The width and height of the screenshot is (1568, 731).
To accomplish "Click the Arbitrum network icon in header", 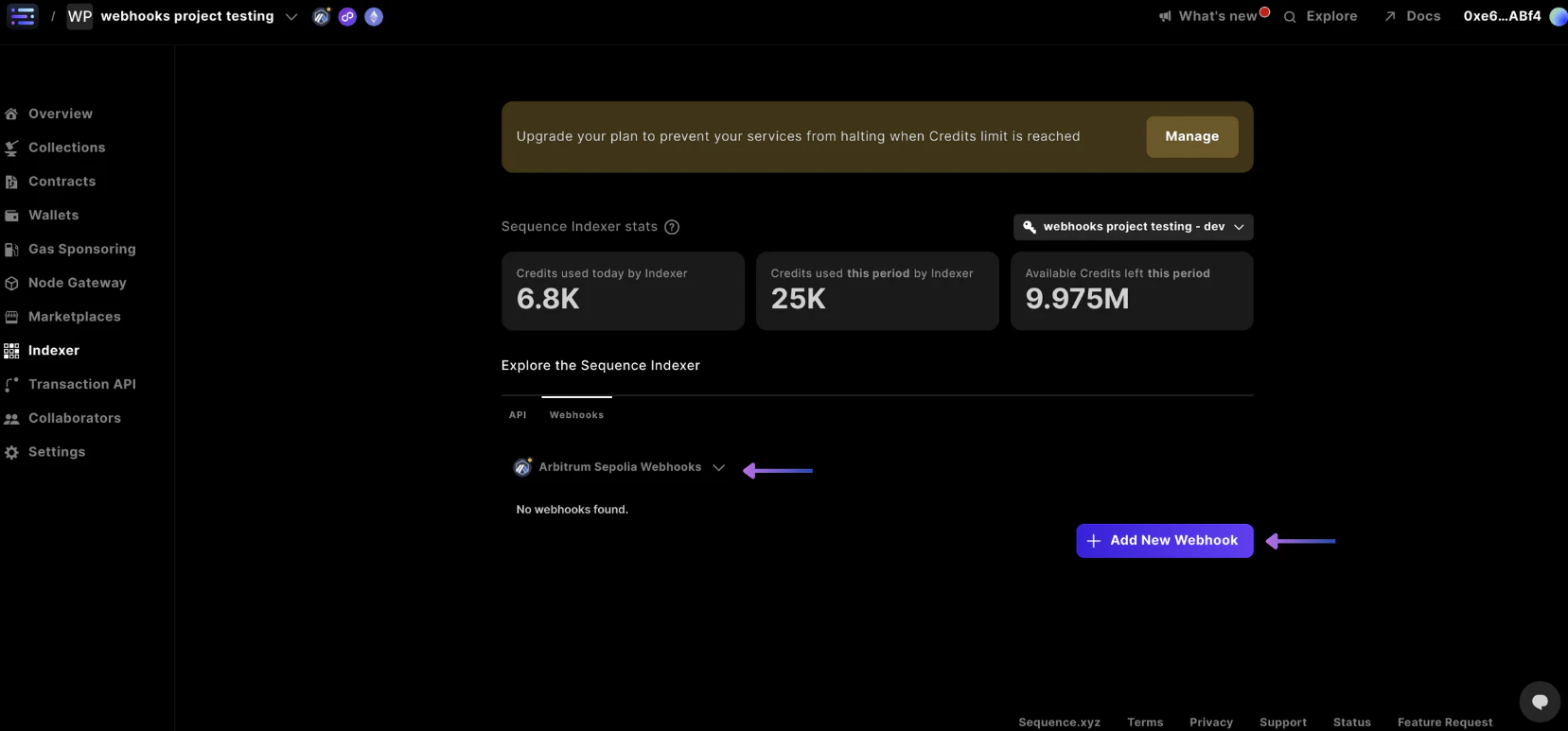I will 322,17.
